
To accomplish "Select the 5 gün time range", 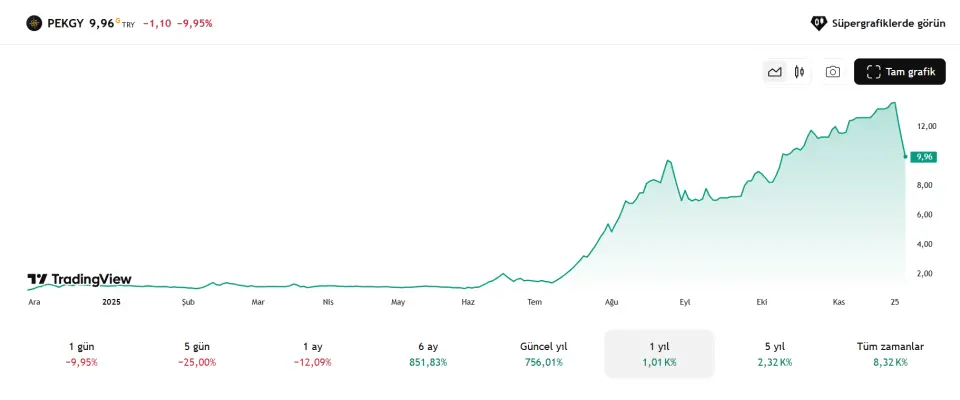I will (197, 354).
